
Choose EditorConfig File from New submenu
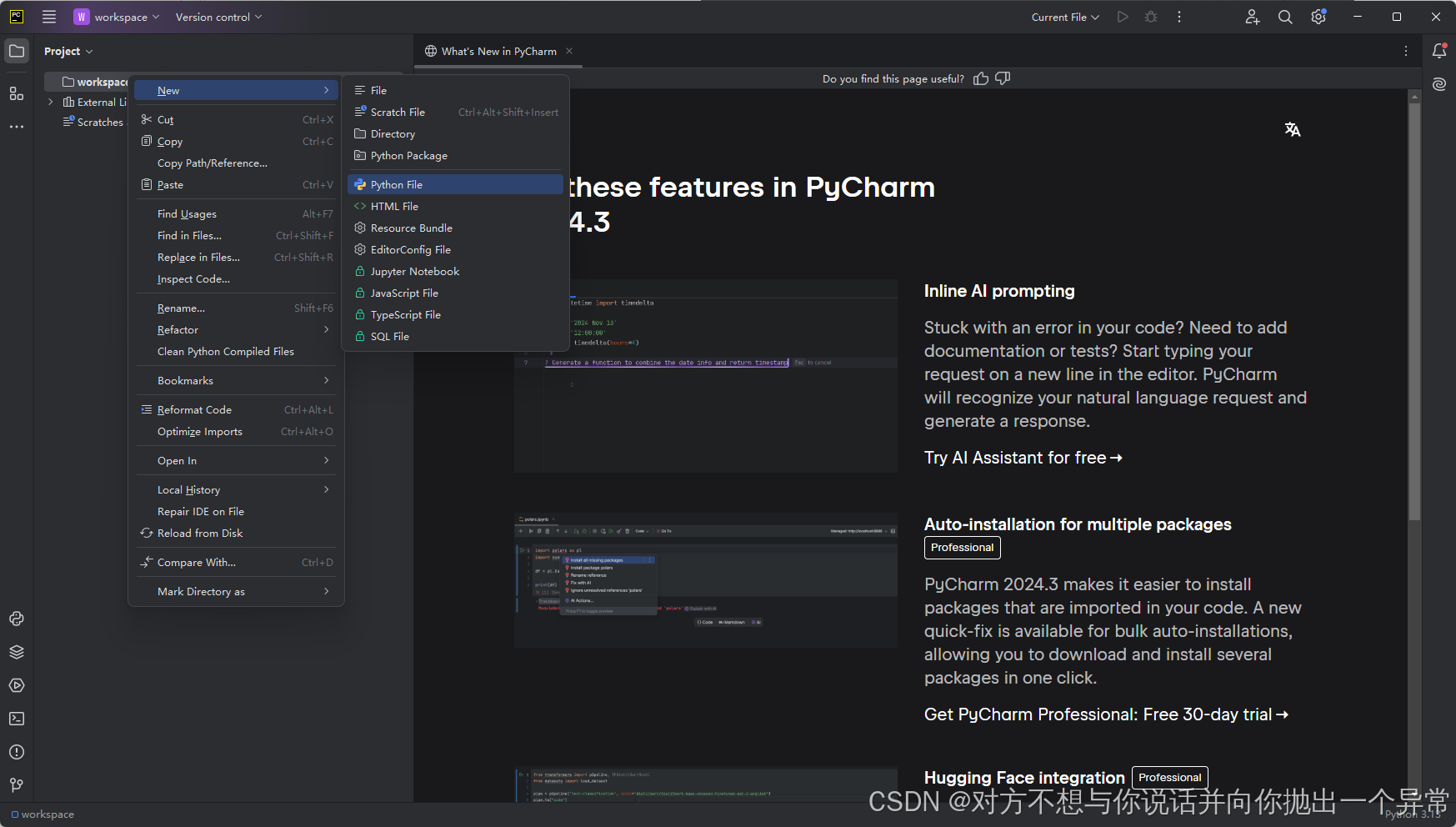point(456,250)
